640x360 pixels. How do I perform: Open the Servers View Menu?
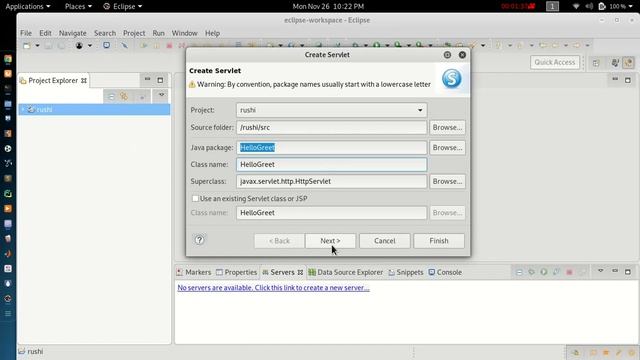coord(601,271)
